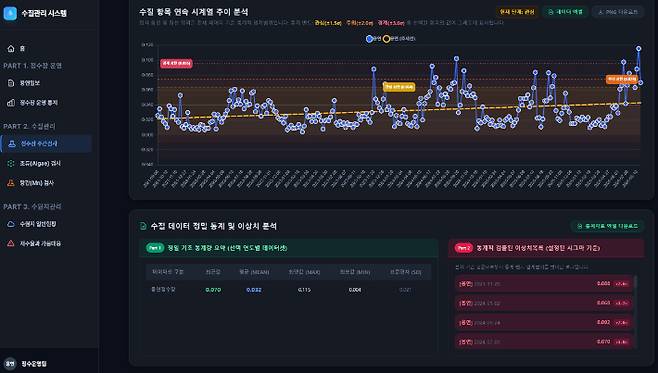658x373 pixels.
Task: Select outlier row with value 0.003
Action: click(544, 303)
